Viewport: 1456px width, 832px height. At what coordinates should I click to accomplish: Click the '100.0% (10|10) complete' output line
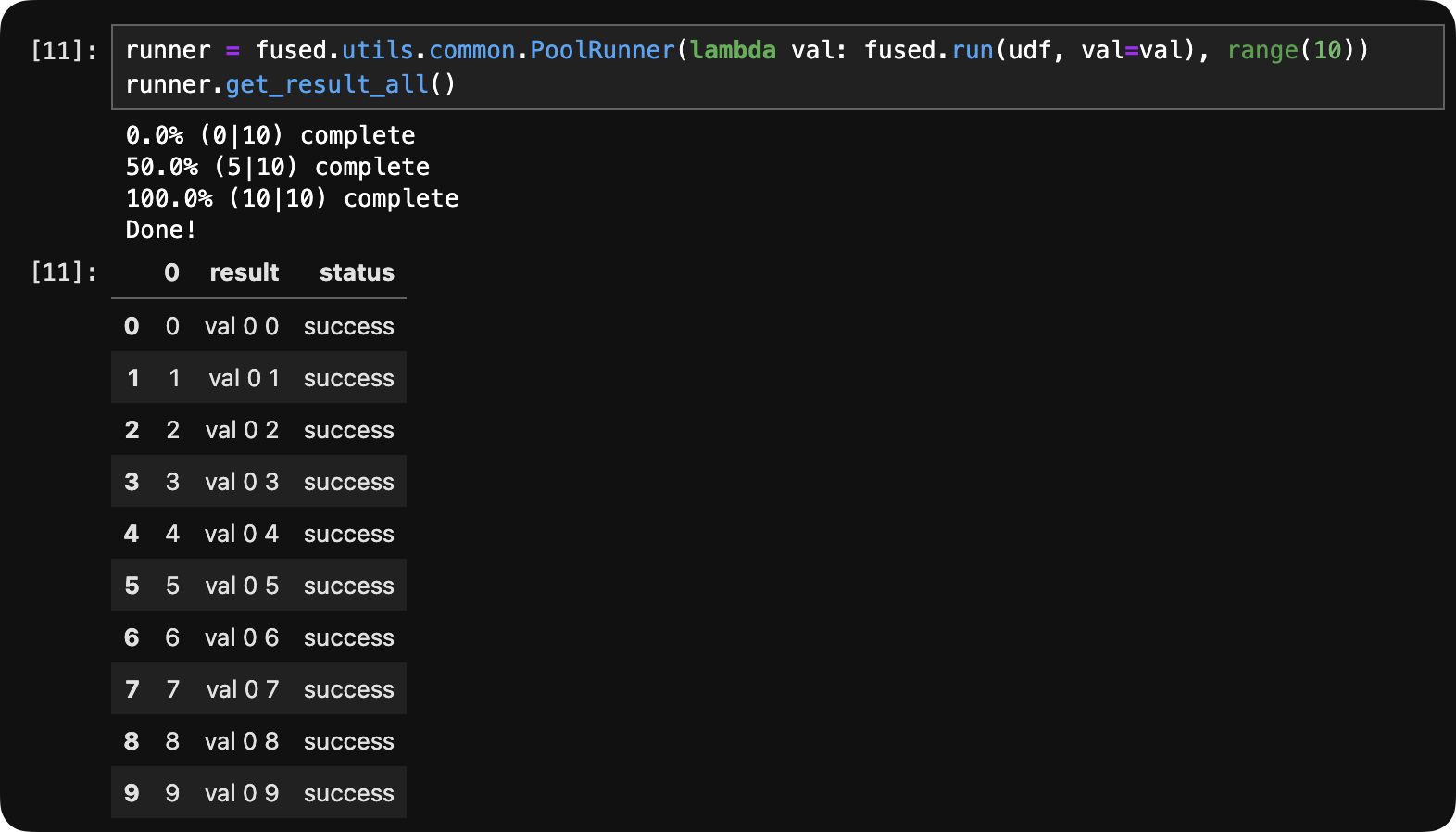point(292,198)
